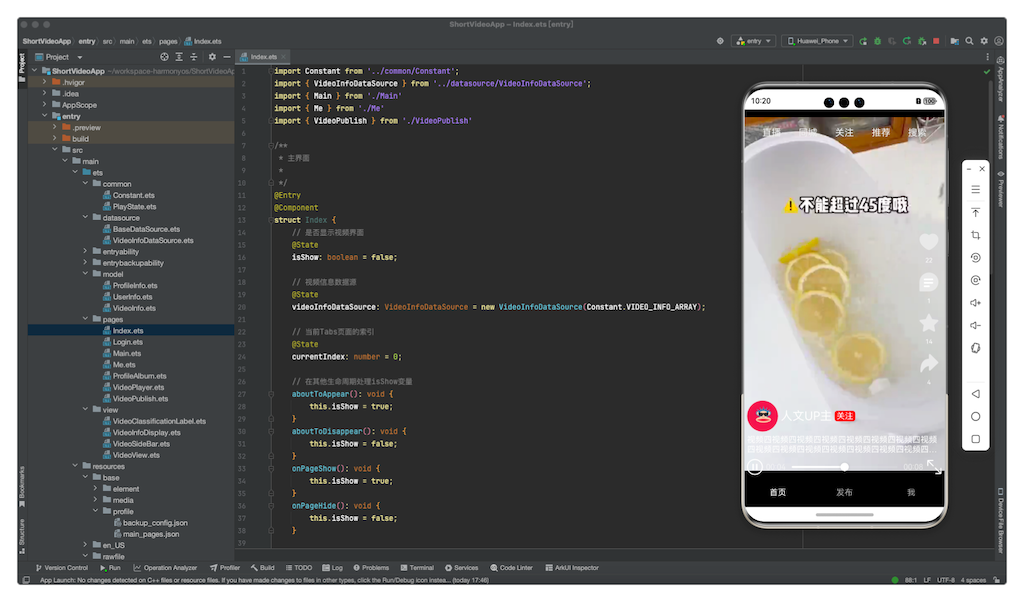Click the emulator Volume up icon

[976, 303]
